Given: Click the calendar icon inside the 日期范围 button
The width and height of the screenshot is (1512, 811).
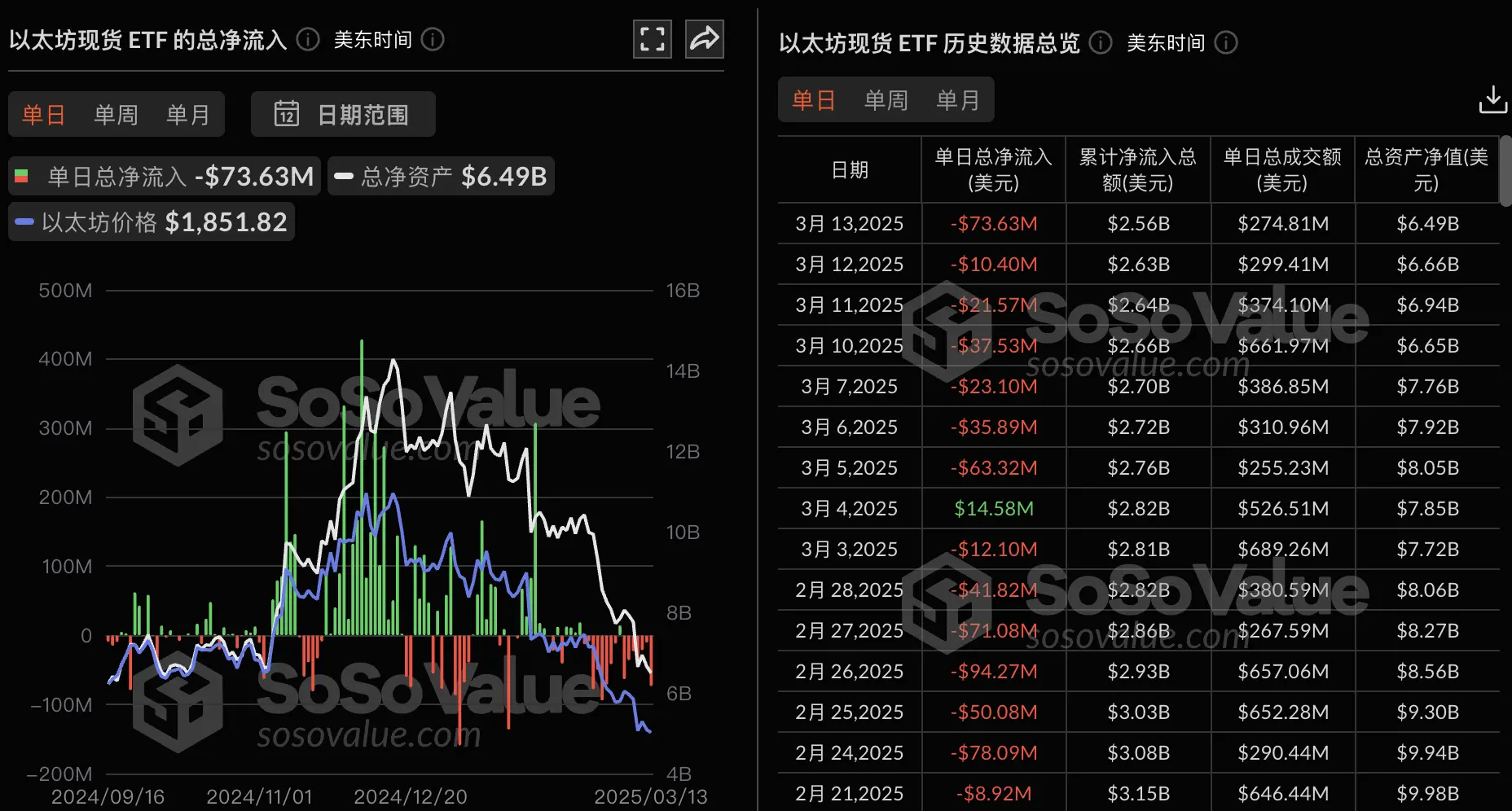Looking at the screenshot, I should coord(288,114).
